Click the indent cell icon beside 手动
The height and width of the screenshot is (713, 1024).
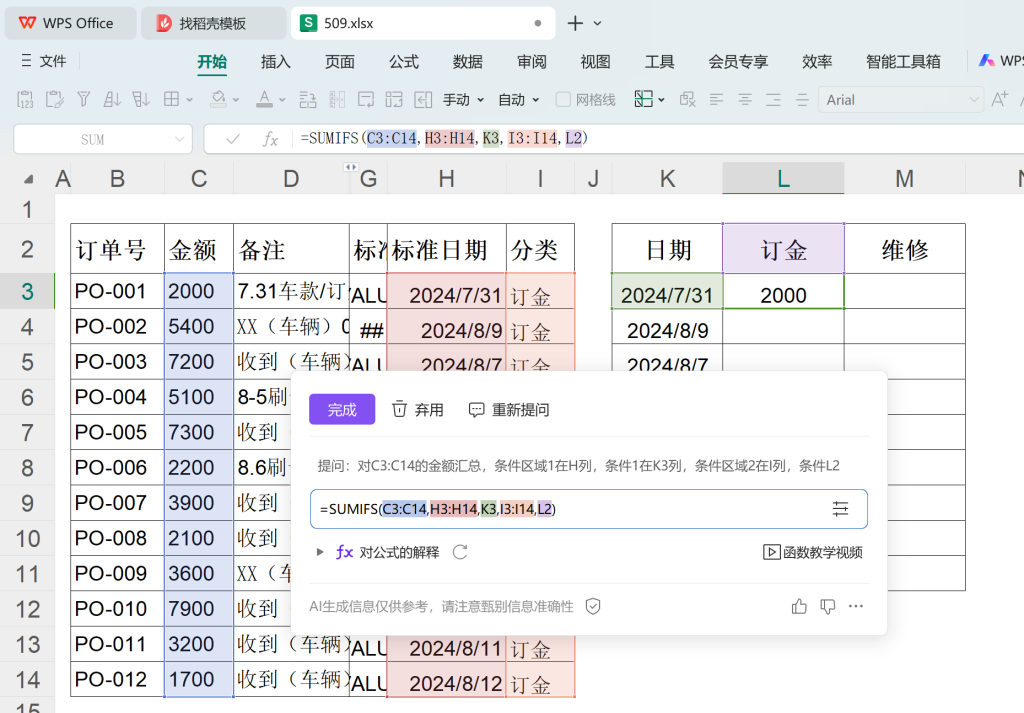click(x=423, y=99)
